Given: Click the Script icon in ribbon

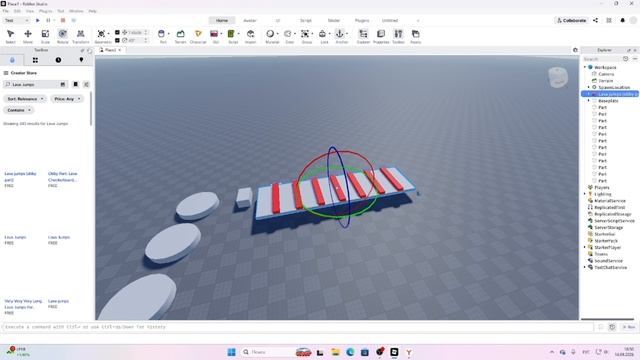Looking at the screenshot, I should pos(231,34).
